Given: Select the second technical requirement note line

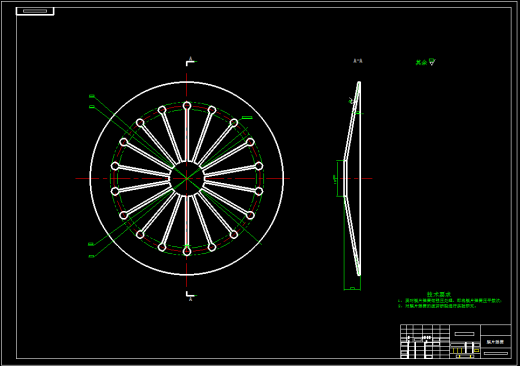Looking at the screenshot, I should 437,306.
